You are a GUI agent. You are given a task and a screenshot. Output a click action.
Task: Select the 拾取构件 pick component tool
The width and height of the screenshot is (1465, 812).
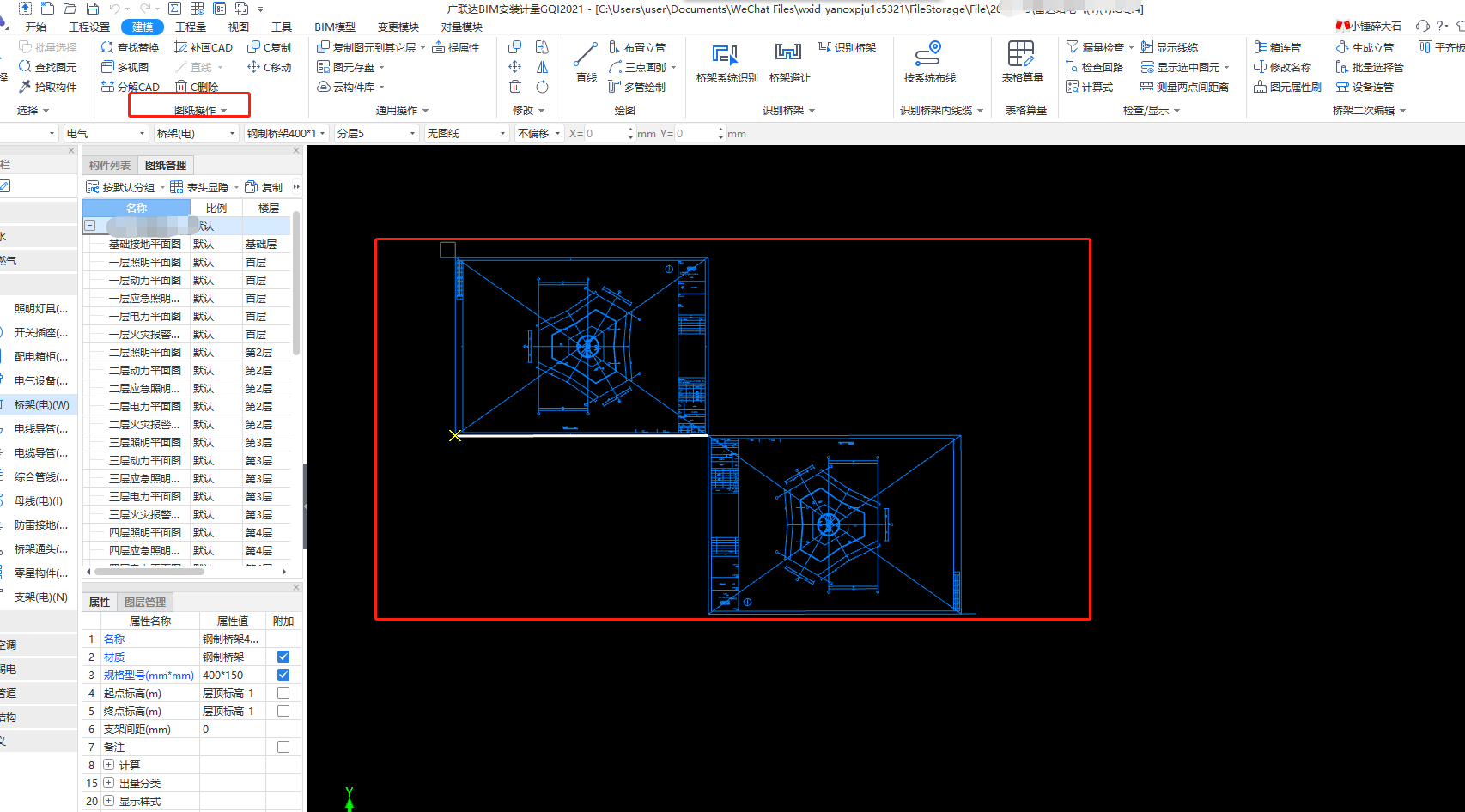[x=48, y=87]
